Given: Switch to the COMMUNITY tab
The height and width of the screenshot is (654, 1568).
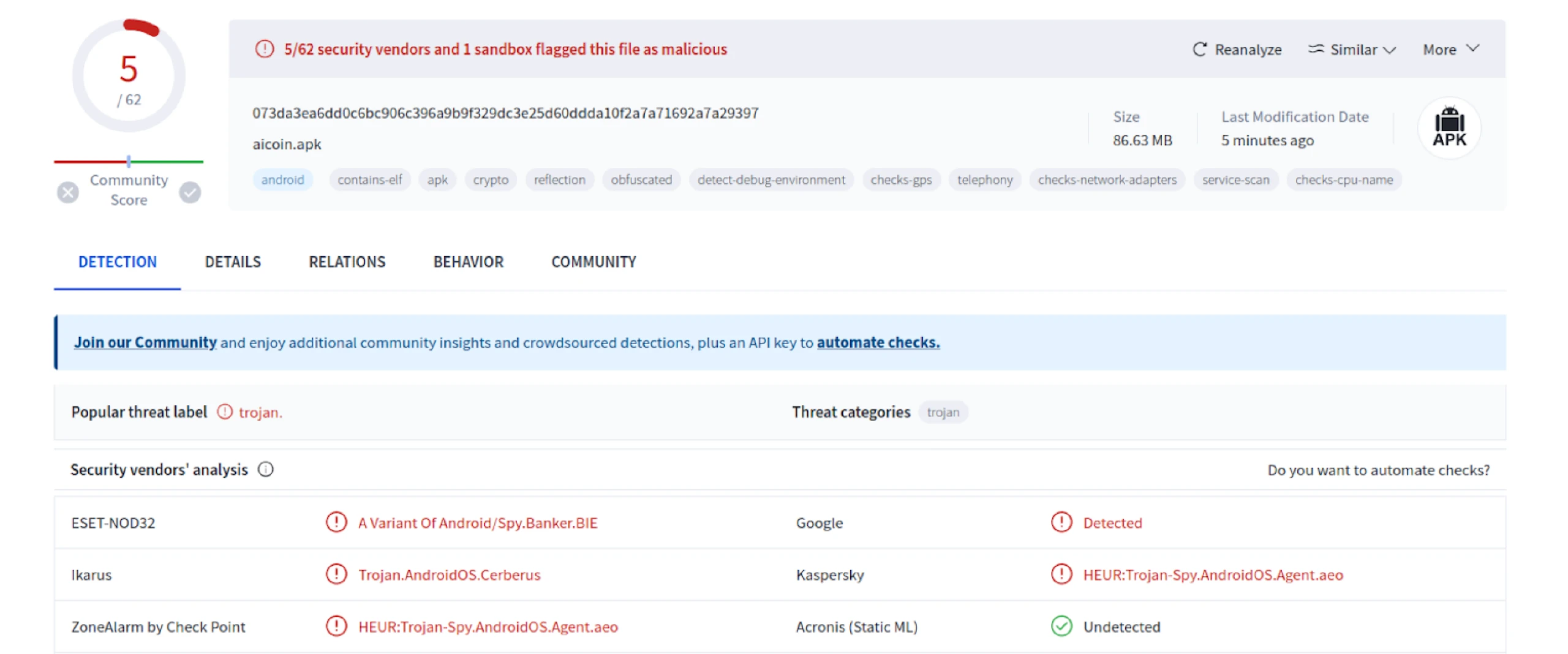Looking at the screenshot, I should tap(594, 262).
